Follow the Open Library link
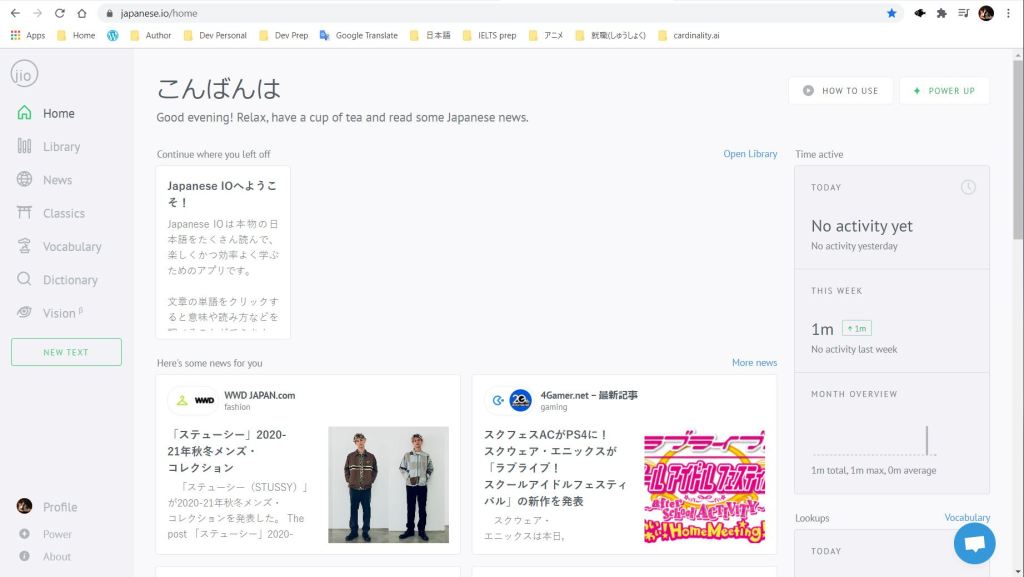Viewport: 1024px width, 577px height. (750, 154)
